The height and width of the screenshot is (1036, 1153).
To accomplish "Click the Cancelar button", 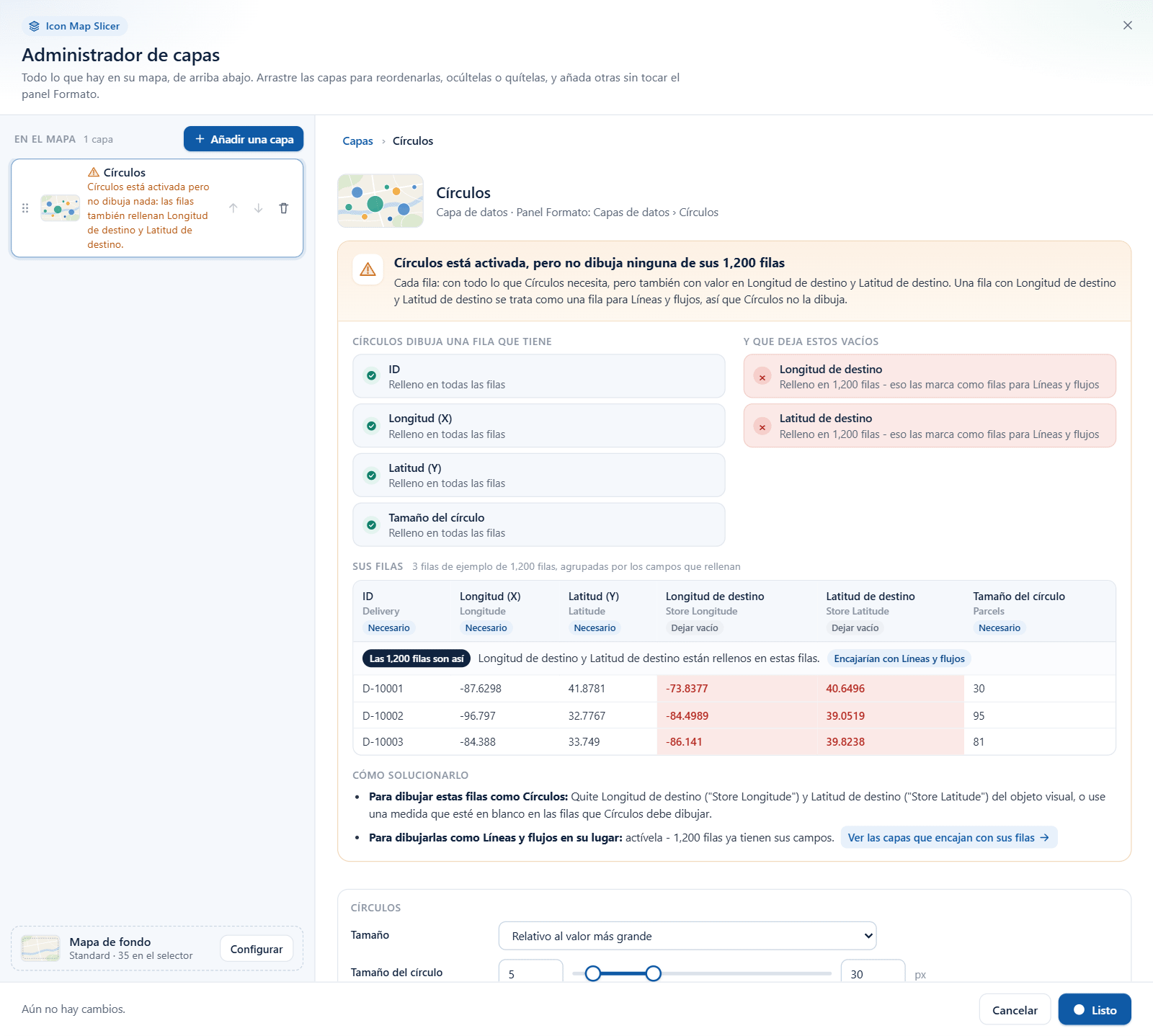I will pos(1015,1010).
